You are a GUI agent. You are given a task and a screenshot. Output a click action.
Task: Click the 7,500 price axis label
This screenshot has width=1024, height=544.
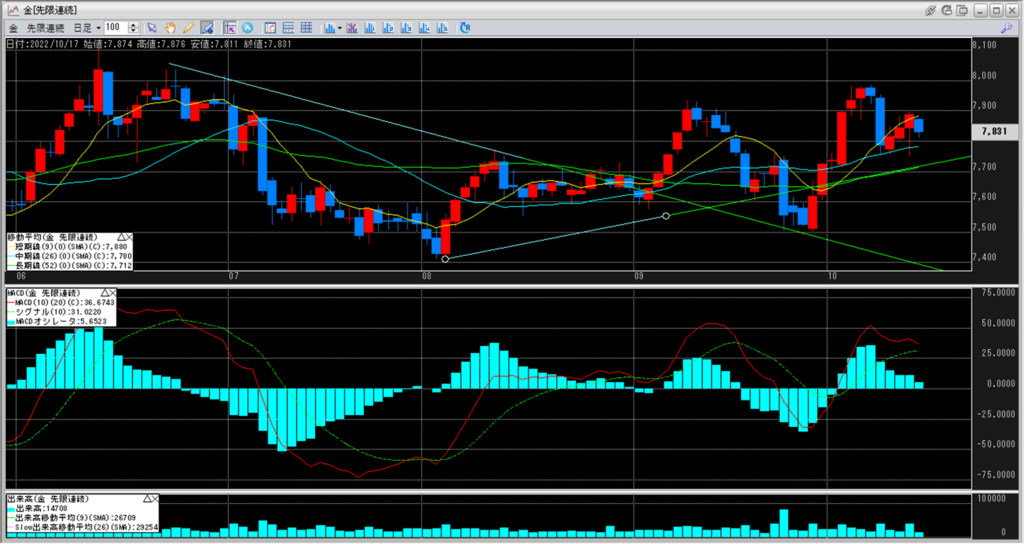click(x=984, y=227)
